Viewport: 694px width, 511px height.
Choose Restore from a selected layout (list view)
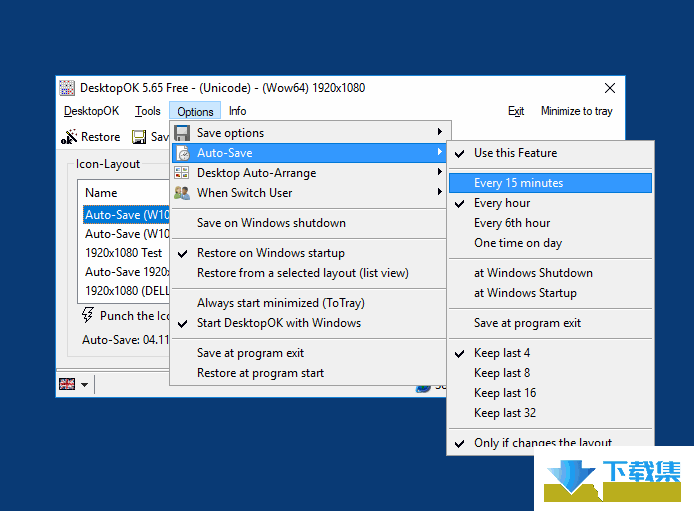pyautogui.click(x=308, y=273)
